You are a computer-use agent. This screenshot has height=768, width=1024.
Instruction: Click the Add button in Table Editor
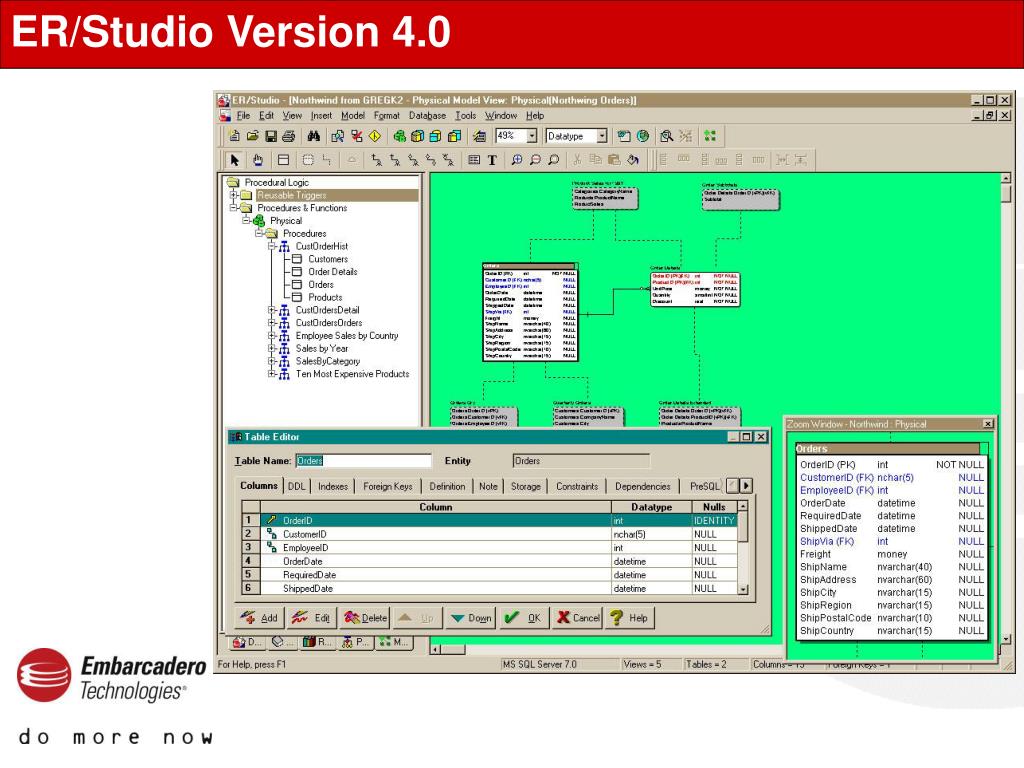(259, 618)
